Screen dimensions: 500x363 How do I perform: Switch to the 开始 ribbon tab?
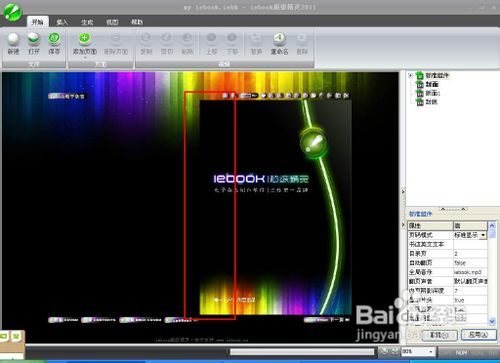pyautogui.click(x=37, y=22)
